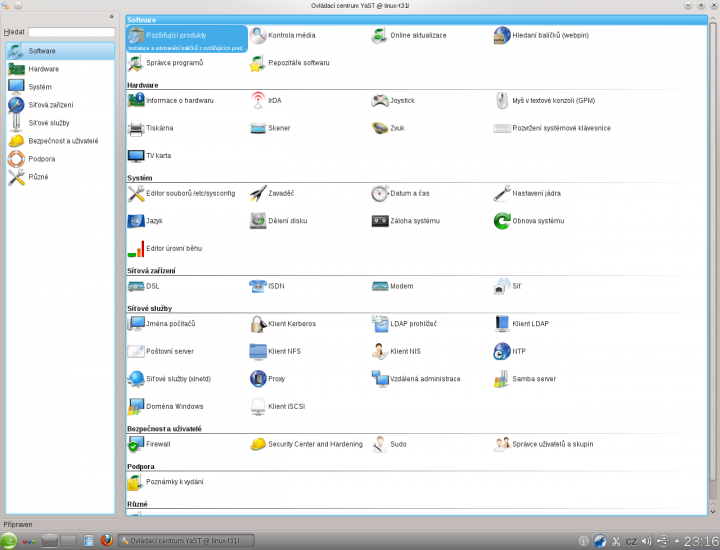Select Systém category in sidebar

click(x=60, y=87)
